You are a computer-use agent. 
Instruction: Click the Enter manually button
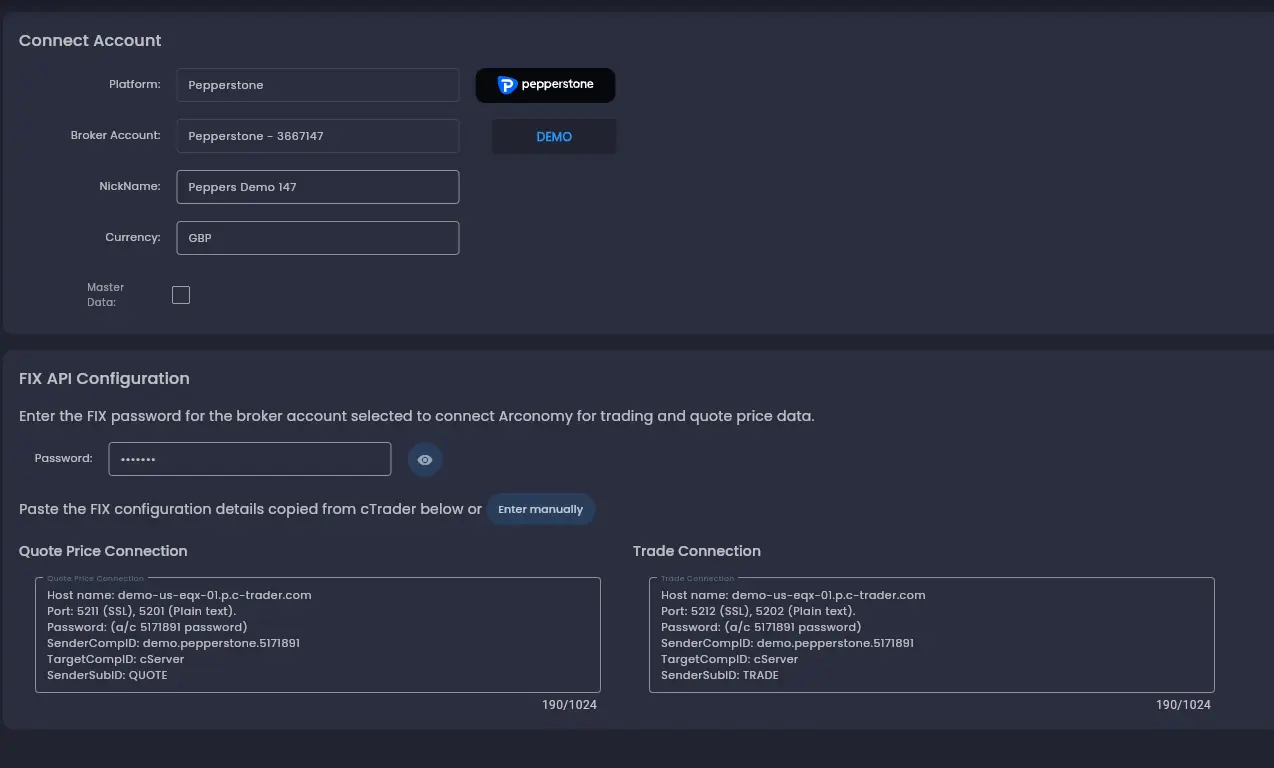(x=540, y=509)
